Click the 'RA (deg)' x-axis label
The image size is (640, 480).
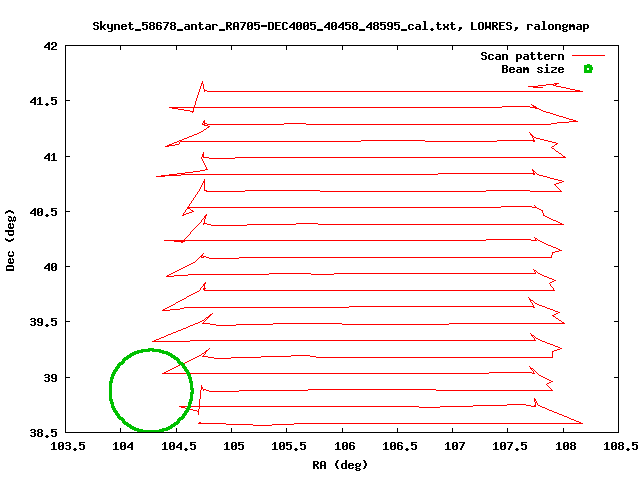point(340,464)
